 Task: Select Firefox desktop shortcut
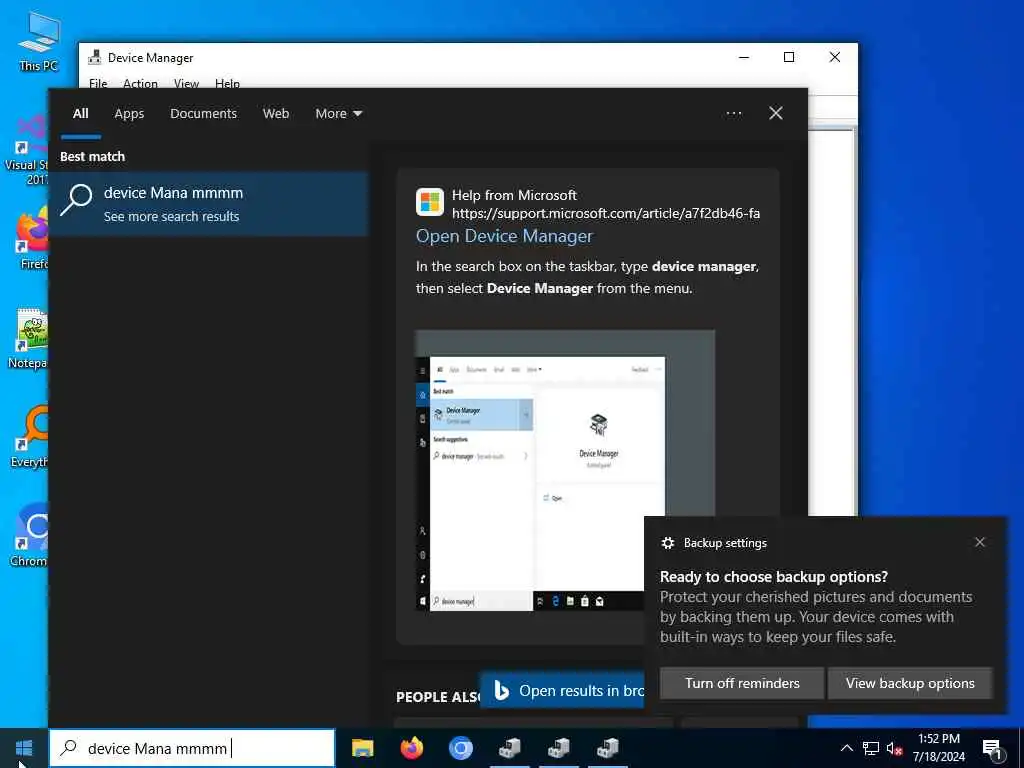pos(31,238)
